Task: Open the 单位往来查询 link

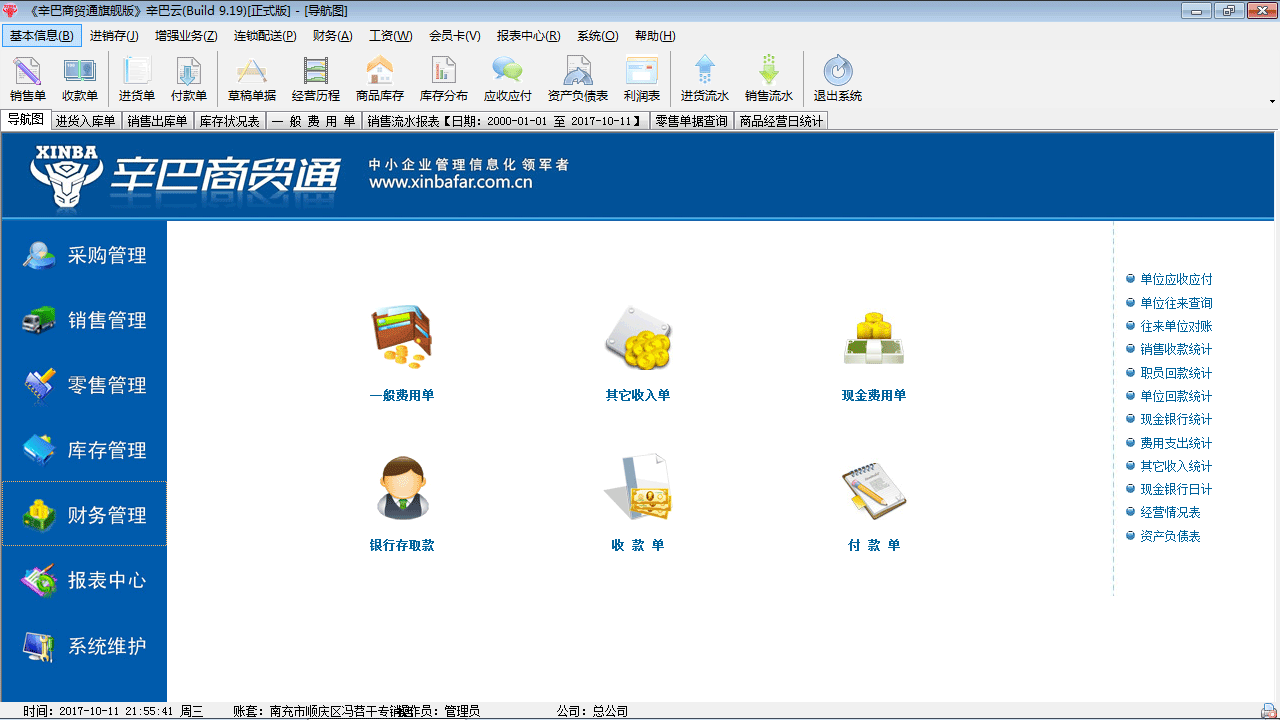Action: [1176, 303]
